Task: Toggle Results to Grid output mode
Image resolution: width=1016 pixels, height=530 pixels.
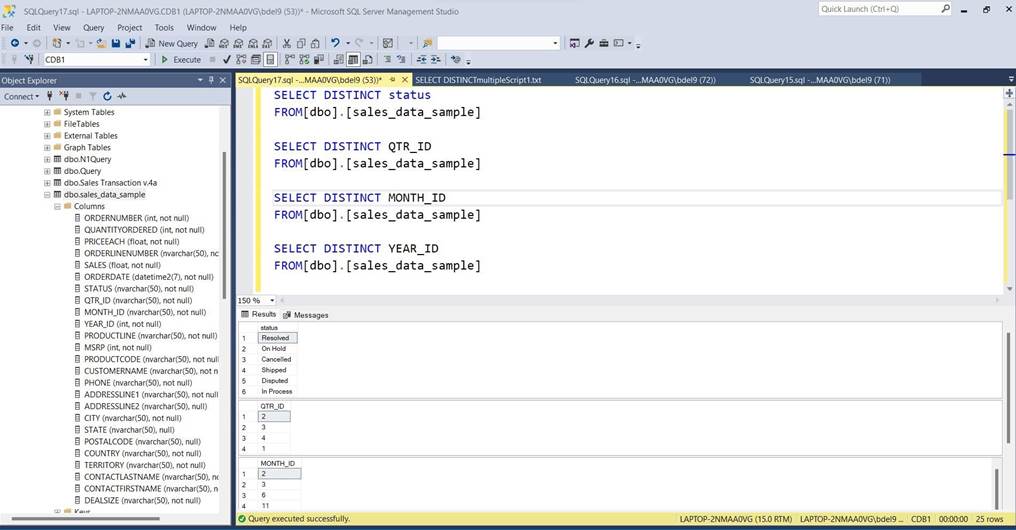Action: (353, 60)
